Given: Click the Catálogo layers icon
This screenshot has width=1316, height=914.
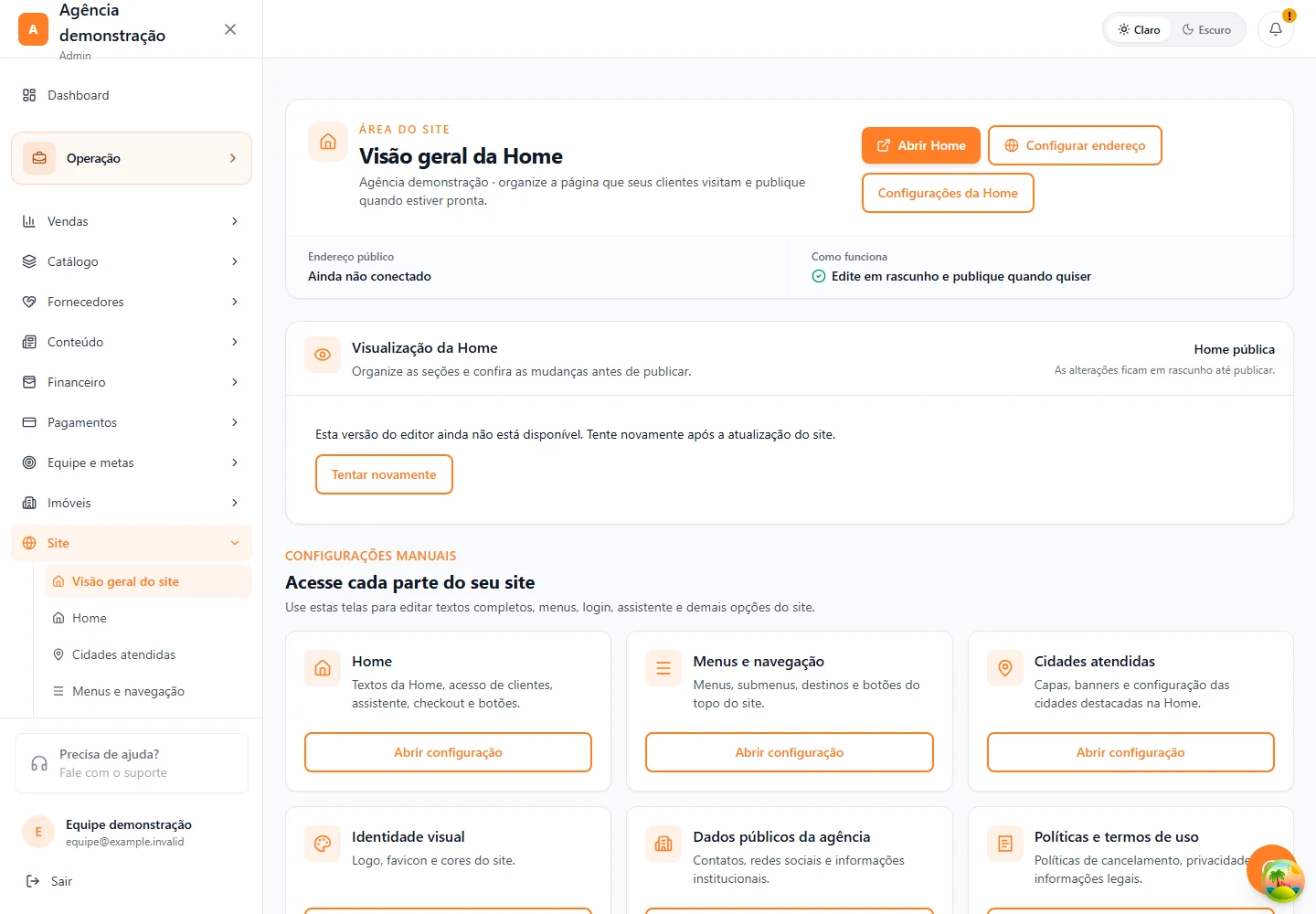Looking at the screenshot, I should [29, 261].
